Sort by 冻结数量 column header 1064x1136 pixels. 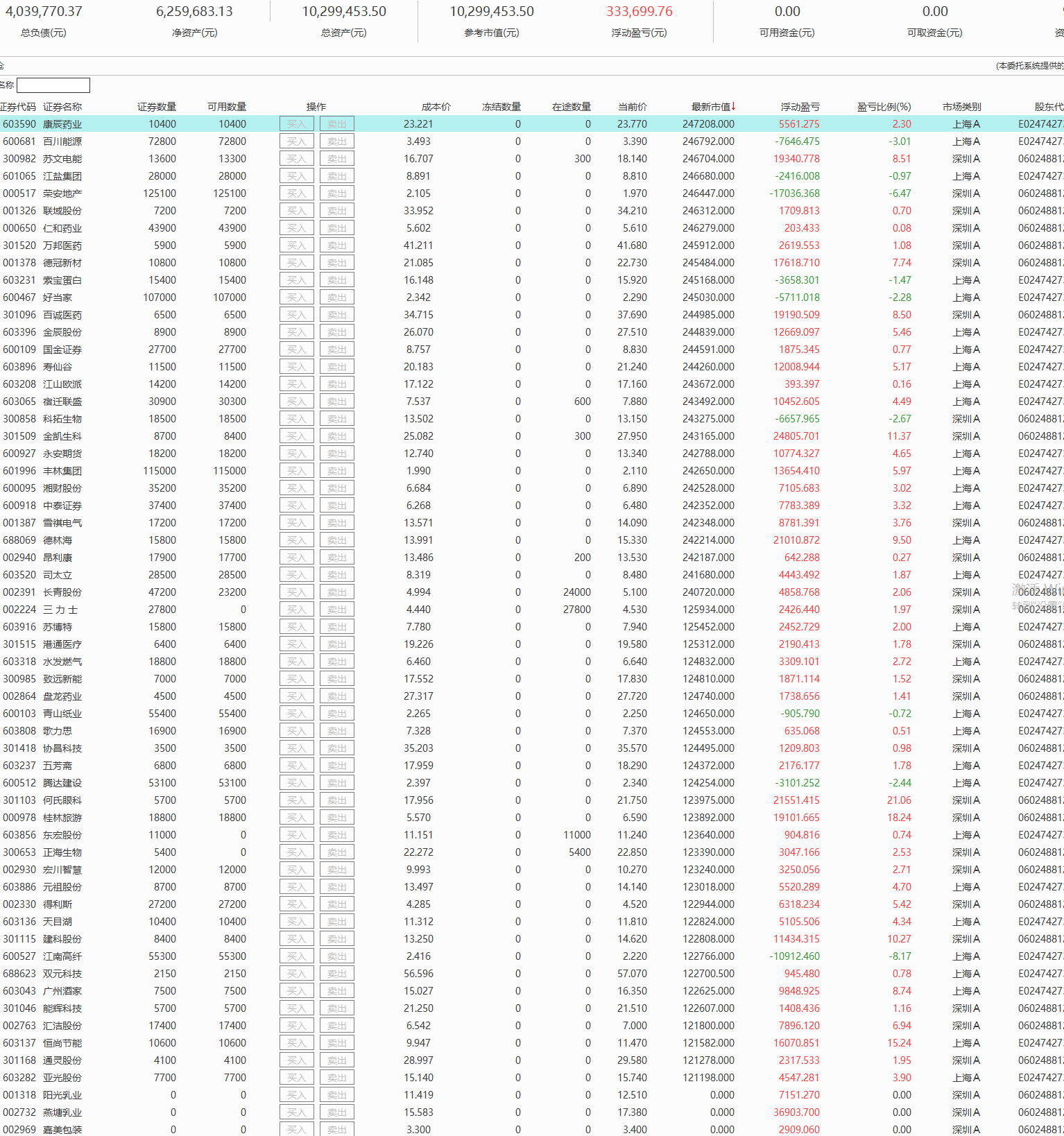tap(501, 107)
